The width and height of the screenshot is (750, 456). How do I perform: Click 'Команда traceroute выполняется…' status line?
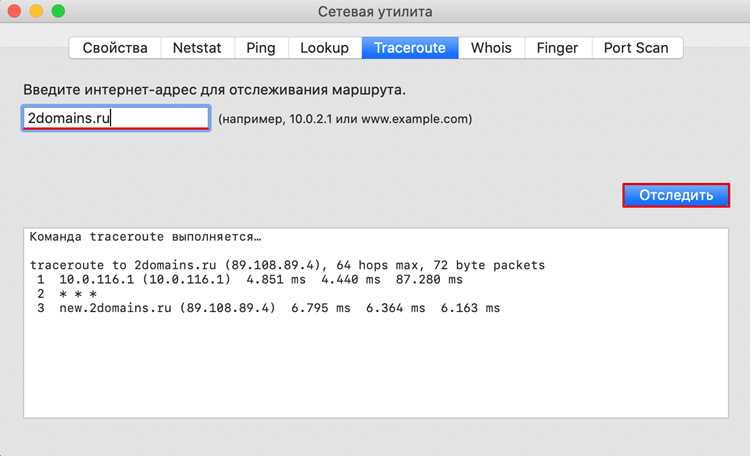[x=145, y=237]
